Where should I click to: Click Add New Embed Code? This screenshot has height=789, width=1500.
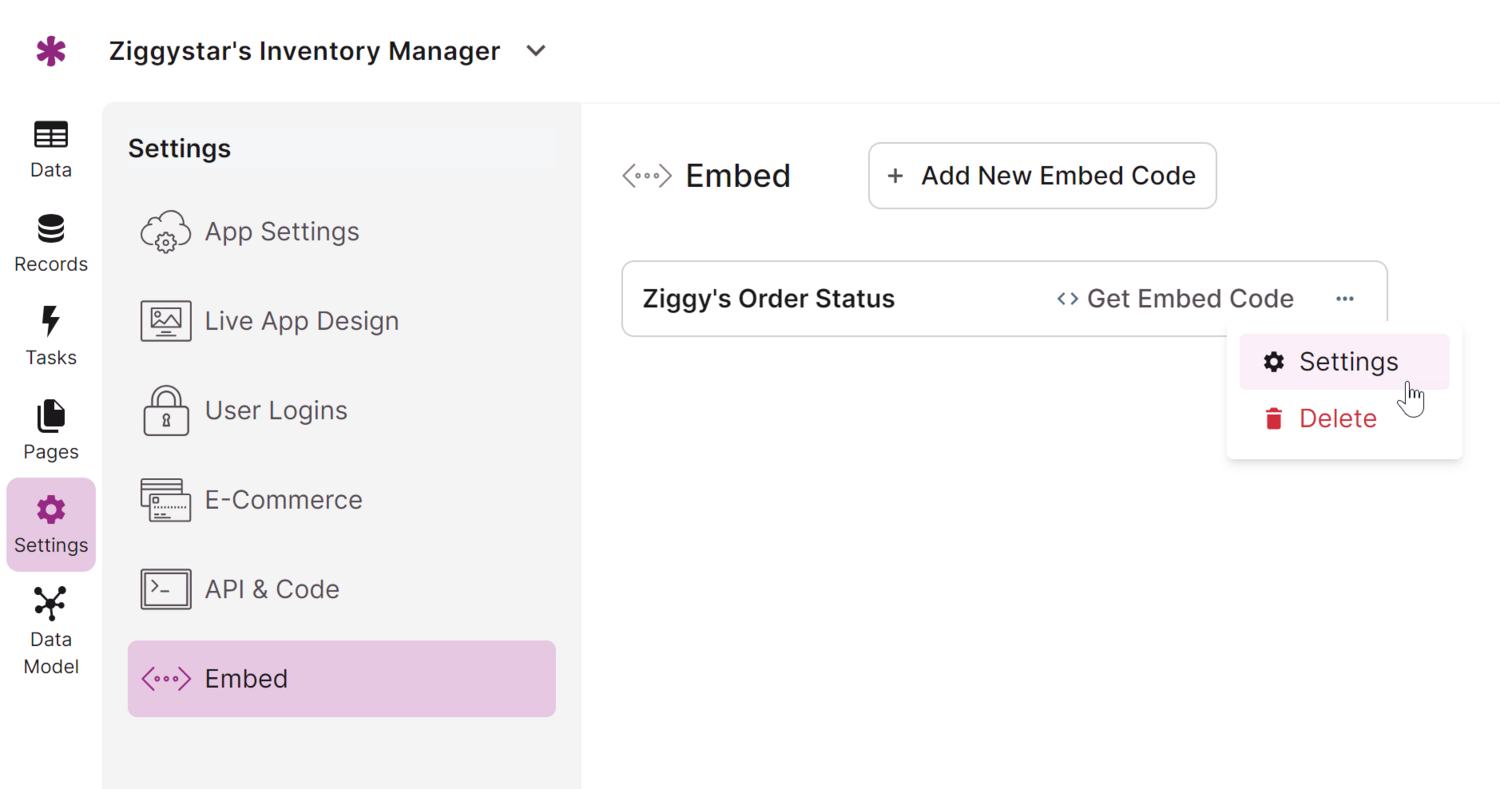click(1041, 175)
